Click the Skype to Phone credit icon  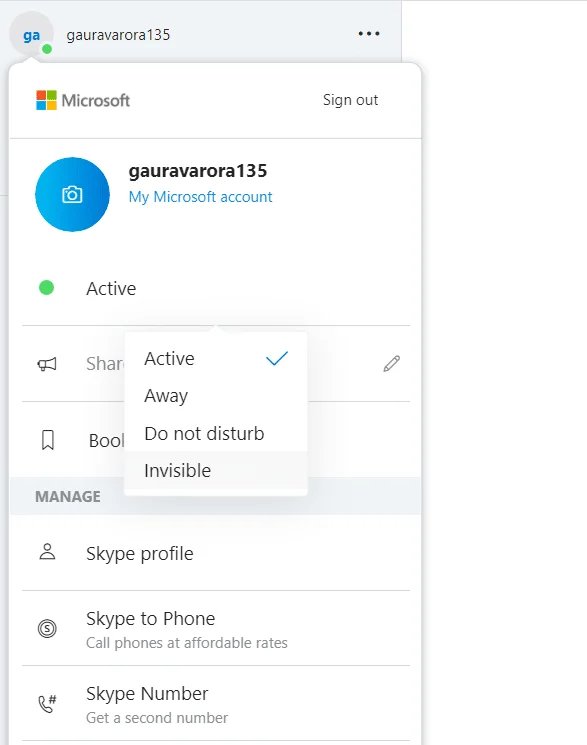(47, 629)
